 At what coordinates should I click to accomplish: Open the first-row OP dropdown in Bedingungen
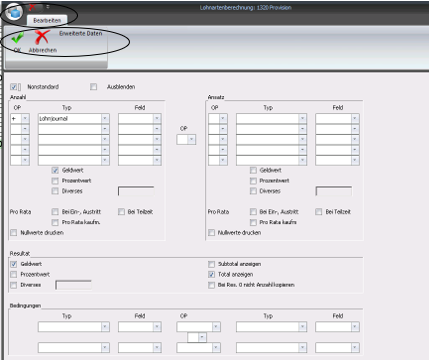216,327
